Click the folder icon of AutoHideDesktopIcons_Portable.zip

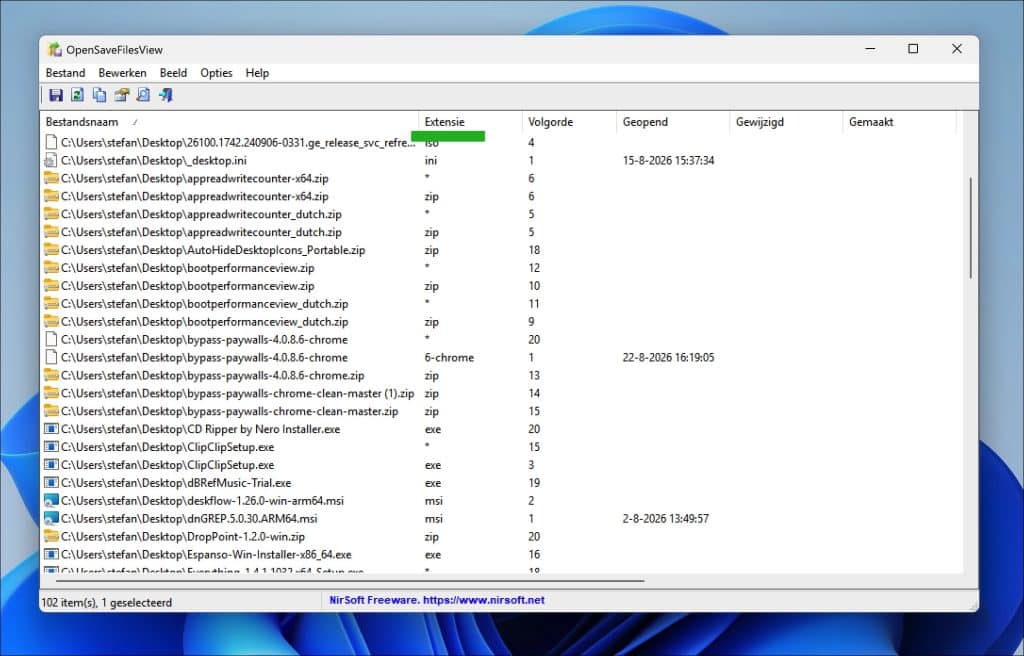51,250
